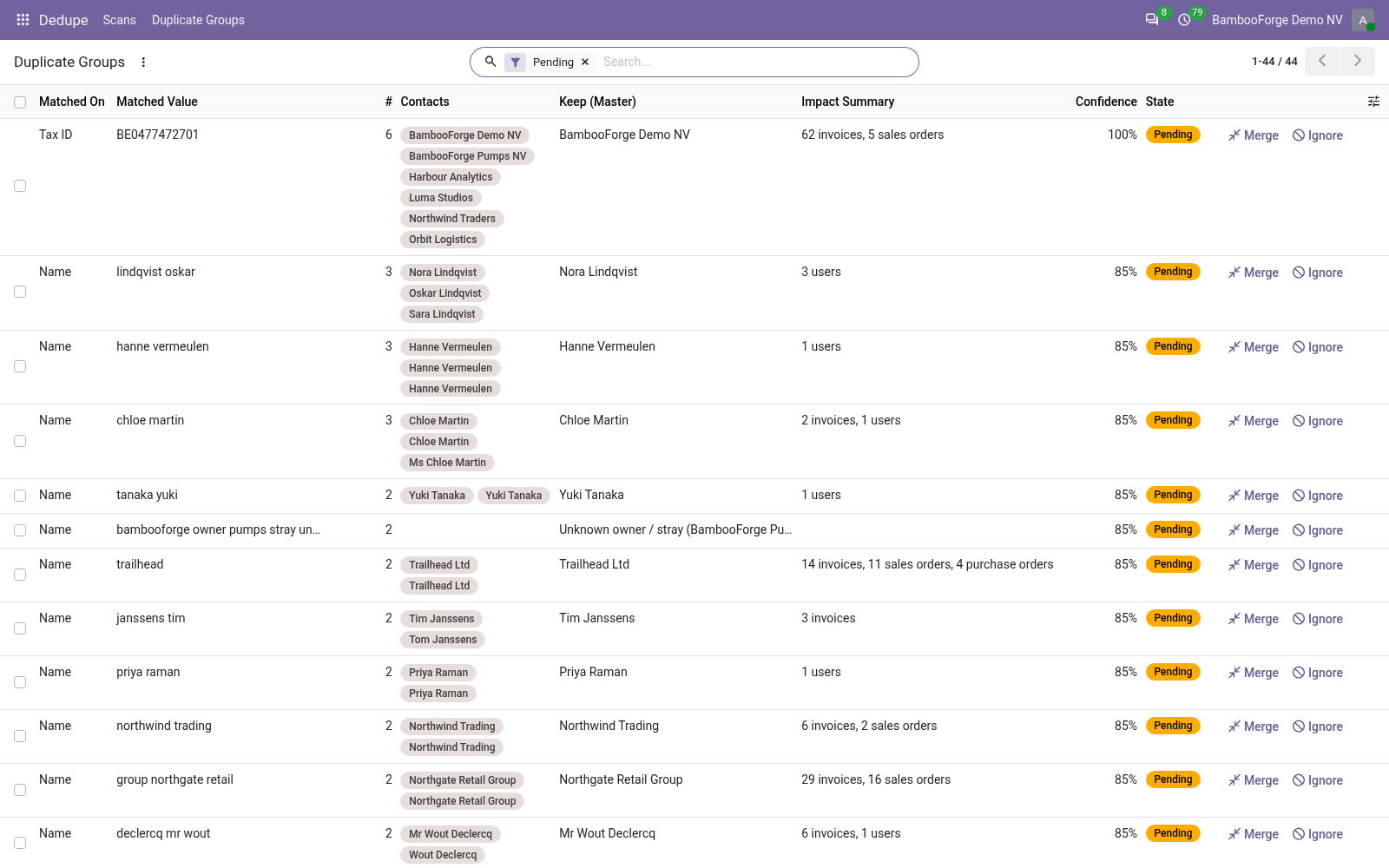The height and width of the screenshot is (868, 1389).
Task: Click the filter funnel icon
Action: click(x=516, y=62)
